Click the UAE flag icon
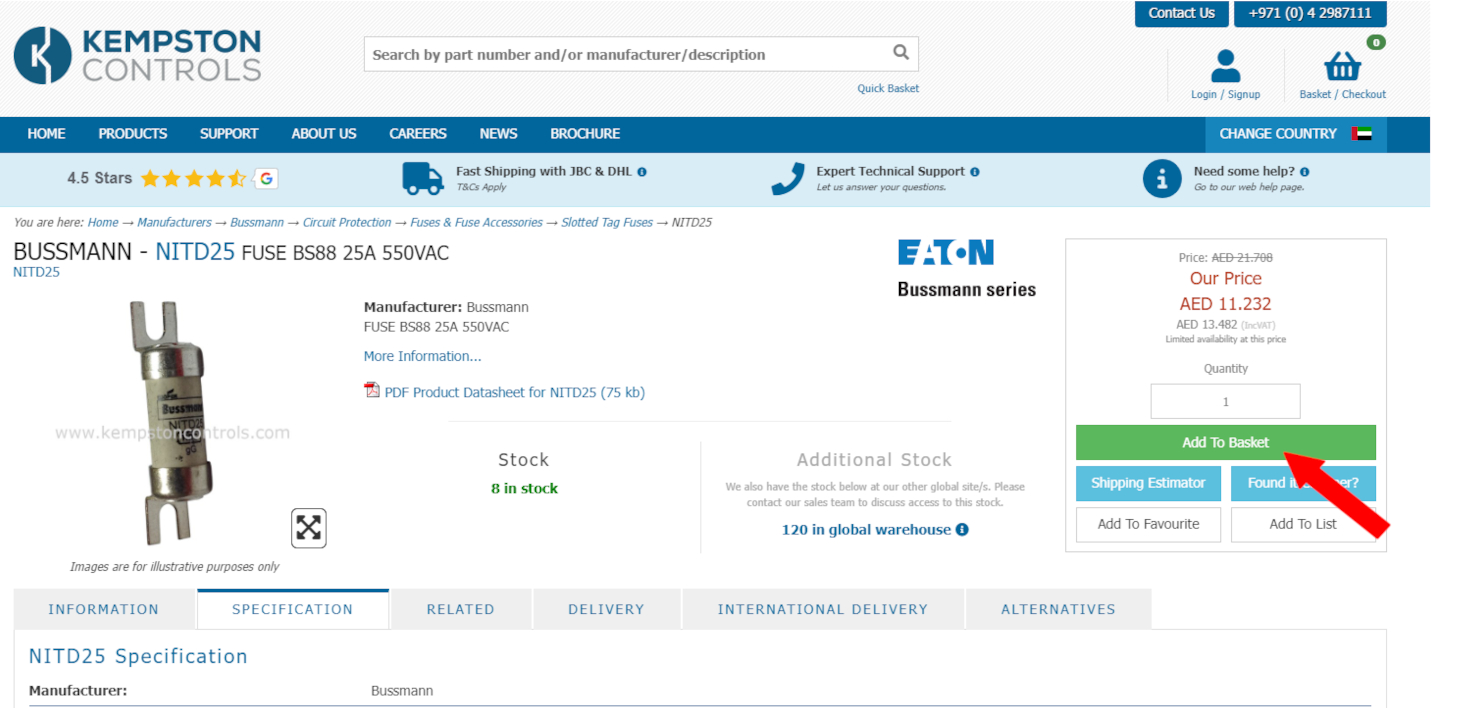This screenshot has height=708, width=1459. [x=1361, y=134]
